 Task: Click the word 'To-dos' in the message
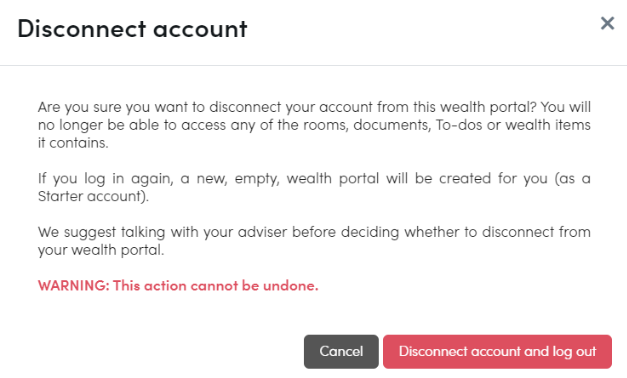pyautogui.click(x=459, y=125)
